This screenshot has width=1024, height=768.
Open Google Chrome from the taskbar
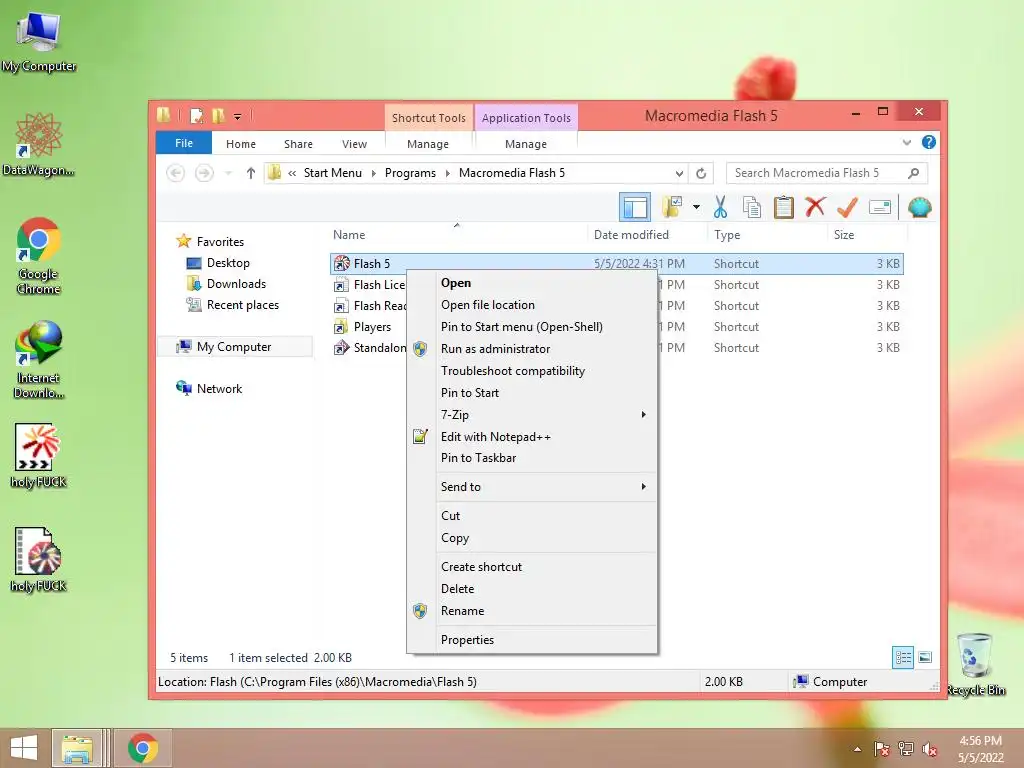point(143,748)
